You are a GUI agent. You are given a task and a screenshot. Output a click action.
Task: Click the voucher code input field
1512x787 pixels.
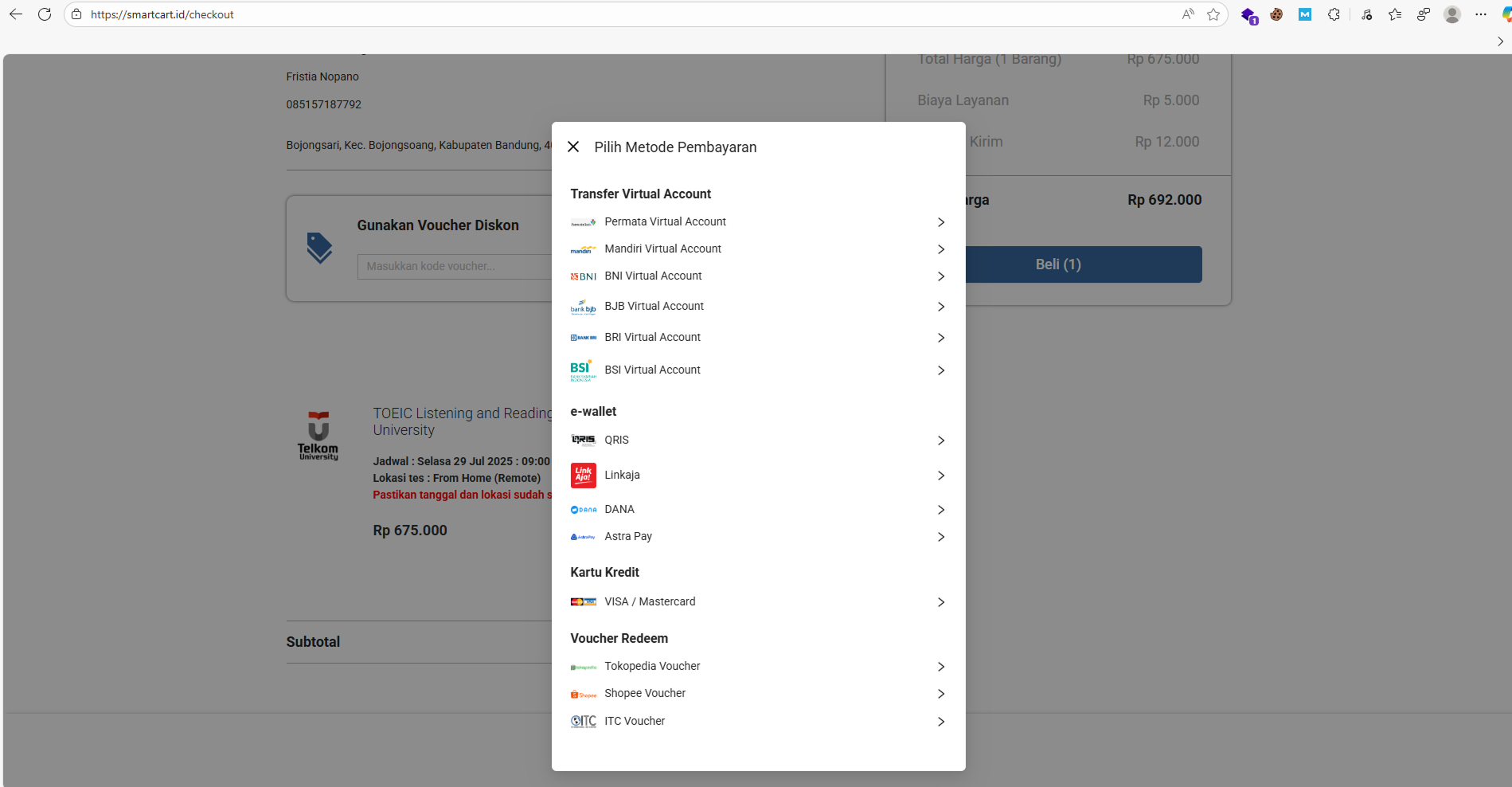click(x=454, y=267)
